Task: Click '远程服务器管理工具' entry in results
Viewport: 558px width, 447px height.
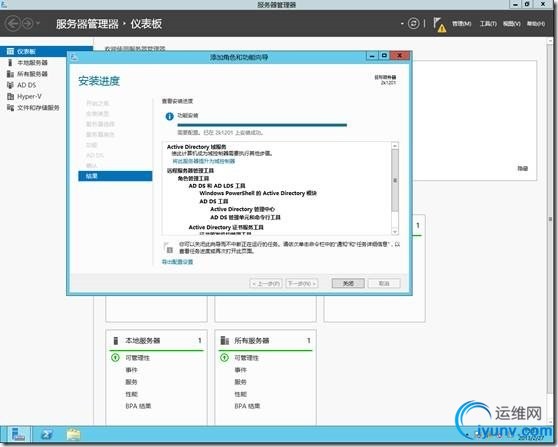Action: (x=190, y=170)
